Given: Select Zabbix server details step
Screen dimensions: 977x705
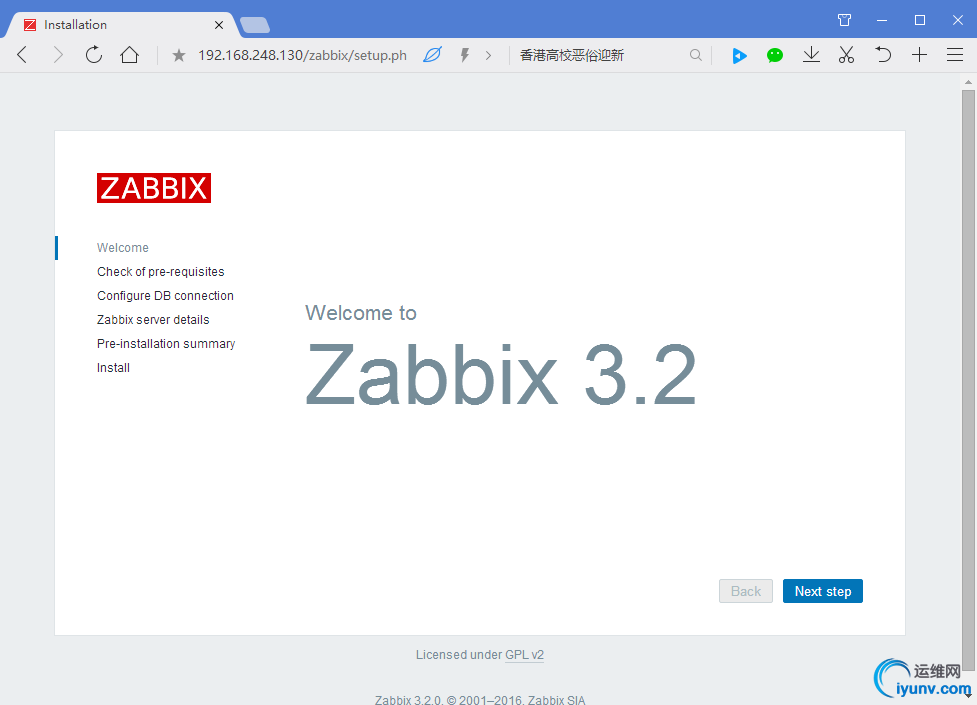Looking at the screenshot, I should [153, 320].
